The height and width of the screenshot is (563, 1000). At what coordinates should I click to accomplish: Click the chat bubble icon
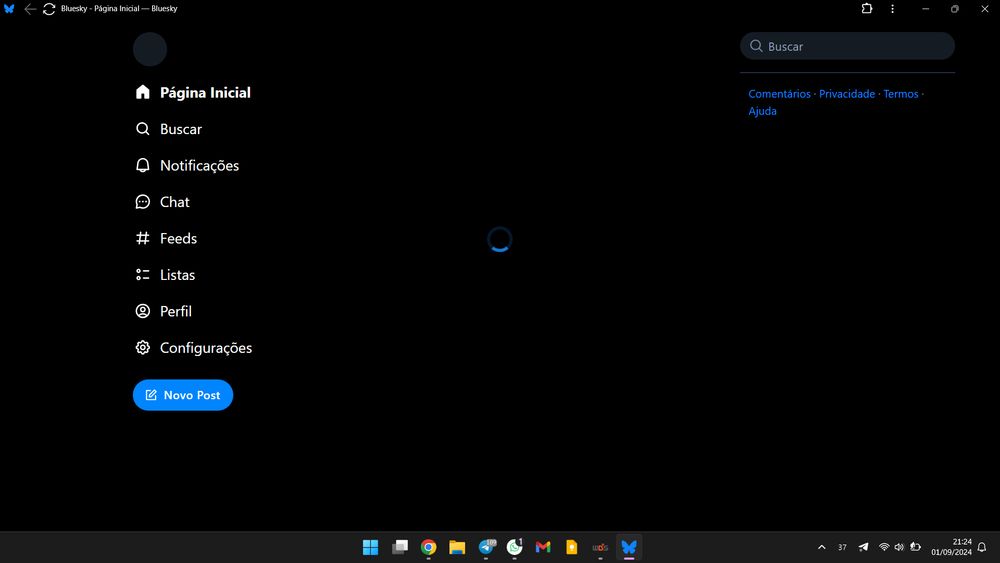[143, 201]
